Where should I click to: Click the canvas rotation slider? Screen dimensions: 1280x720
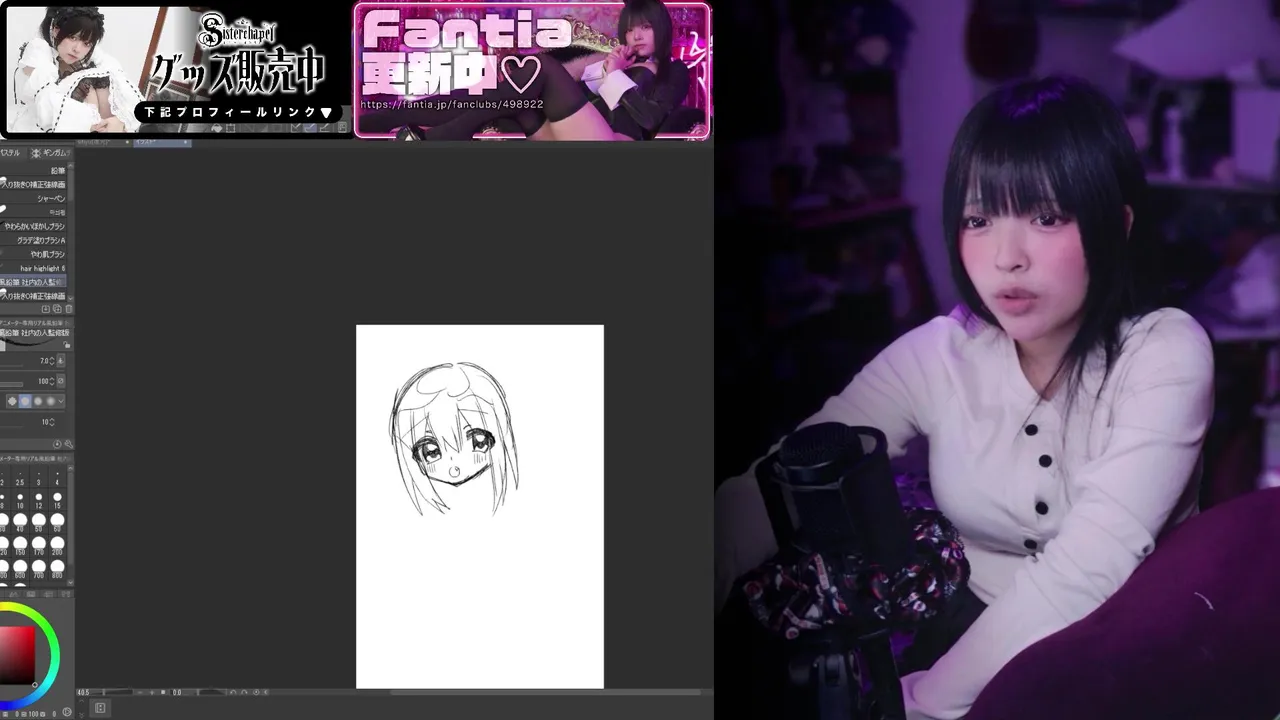[x=210, y=692]
